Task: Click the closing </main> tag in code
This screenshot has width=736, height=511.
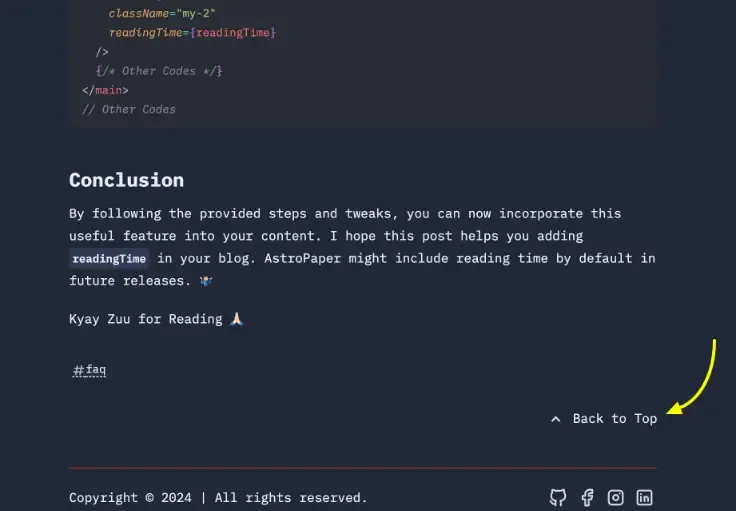Action: click(105, 90)
